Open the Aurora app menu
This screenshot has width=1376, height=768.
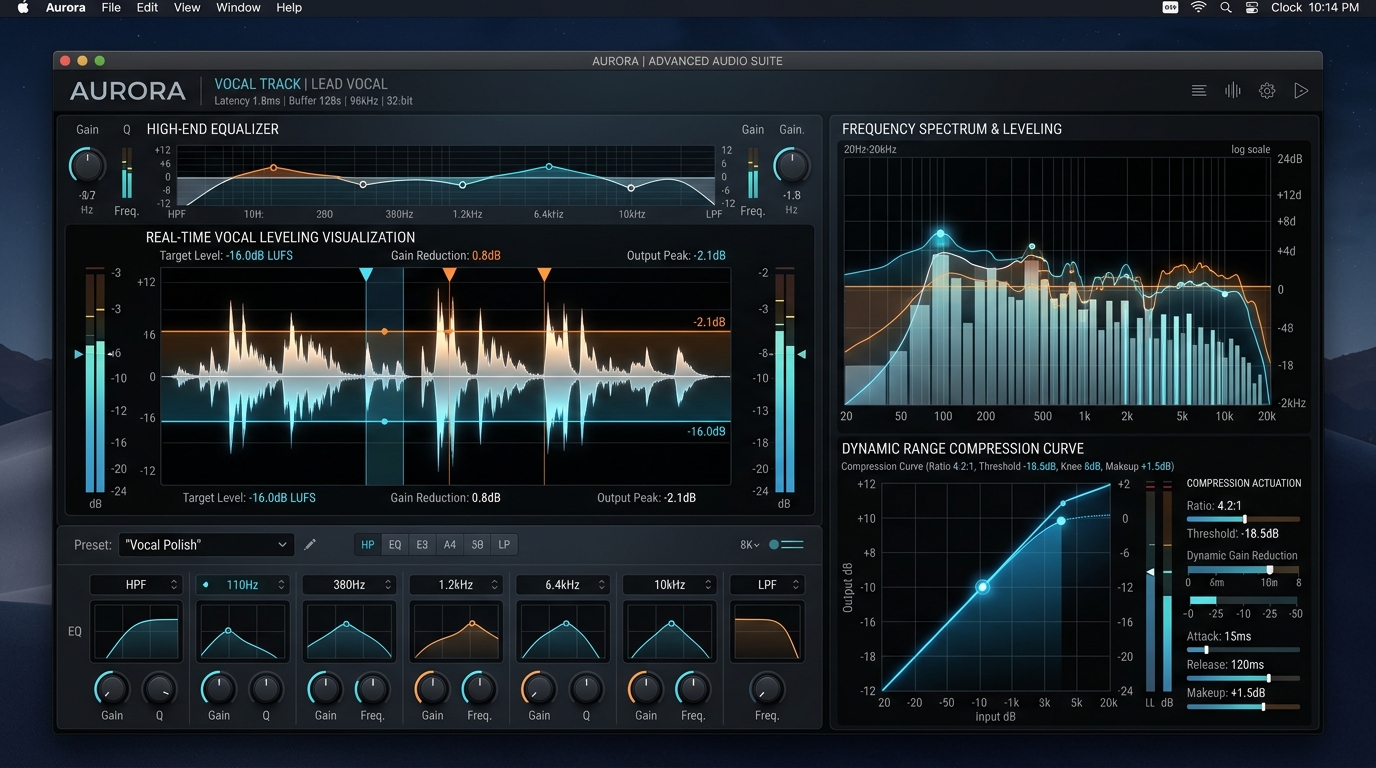65,7
